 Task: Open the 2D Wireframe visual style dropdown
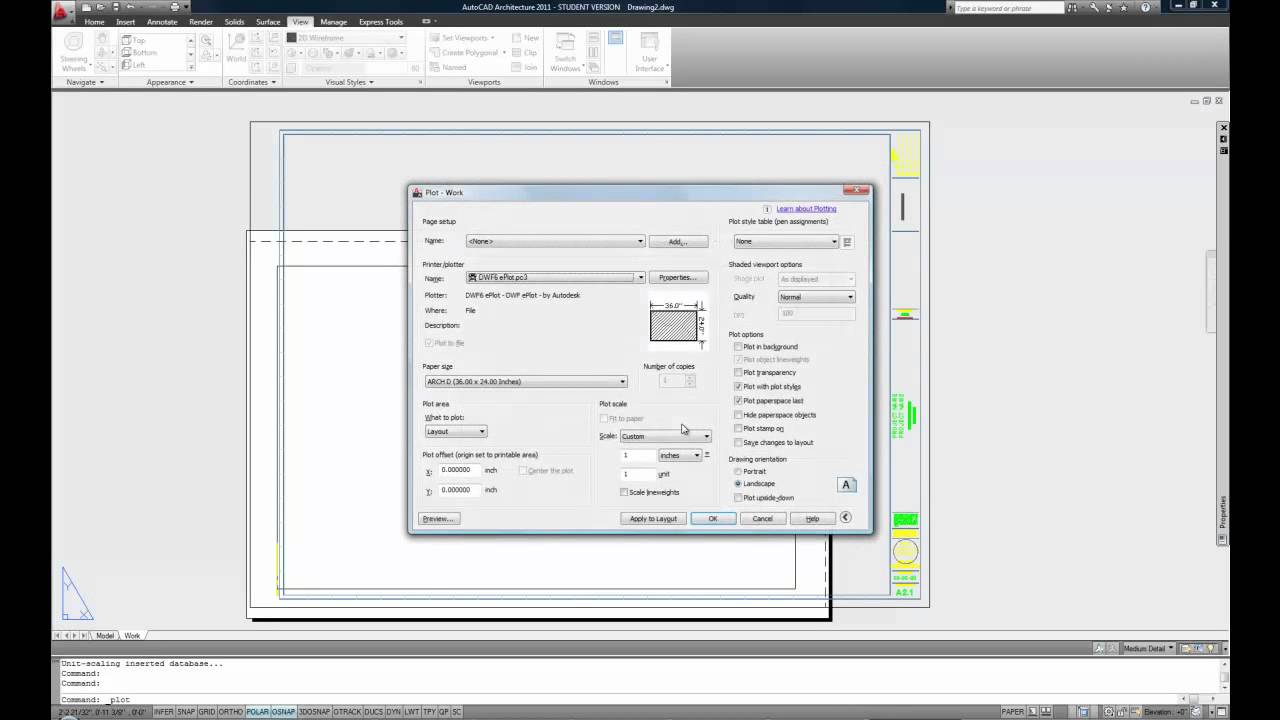[x=346, y=38]
